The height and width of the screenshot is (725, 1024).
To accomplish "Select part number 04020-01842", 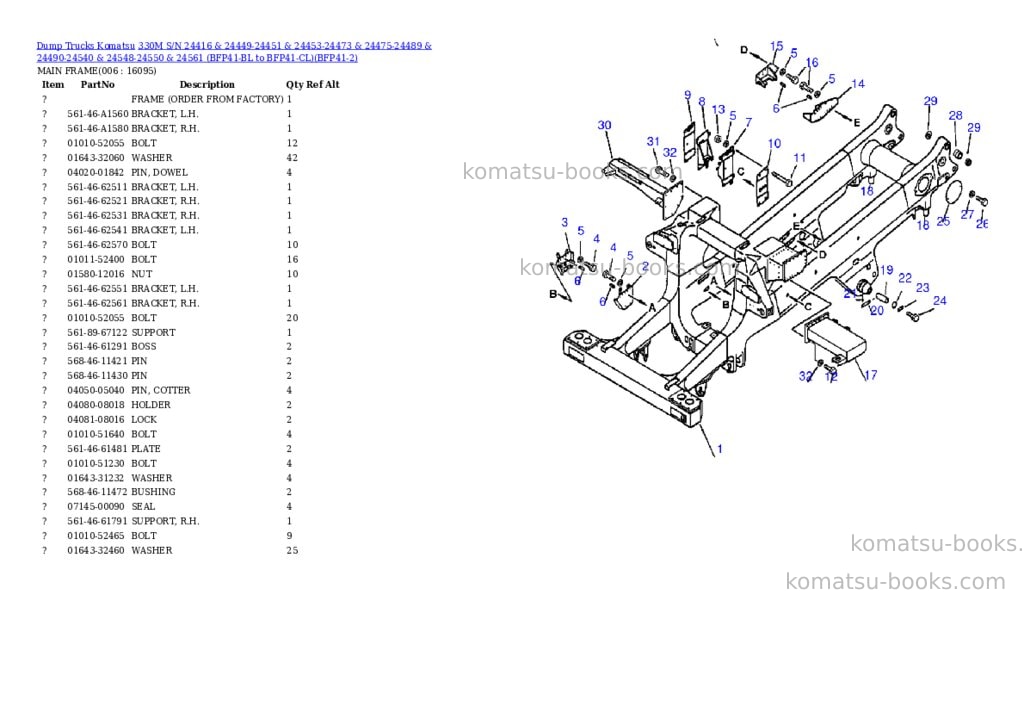I will (x=95, y=172).
